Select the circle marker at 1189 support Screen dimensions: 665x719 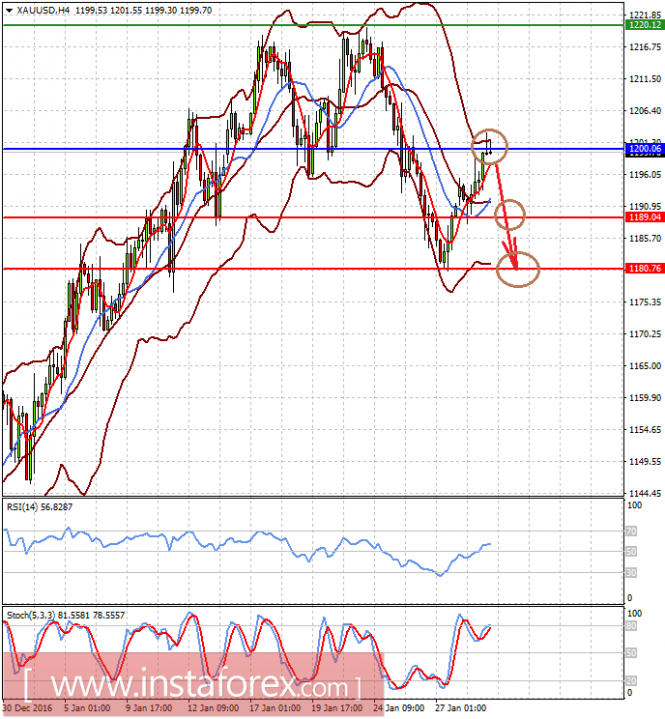pos(510,215)
